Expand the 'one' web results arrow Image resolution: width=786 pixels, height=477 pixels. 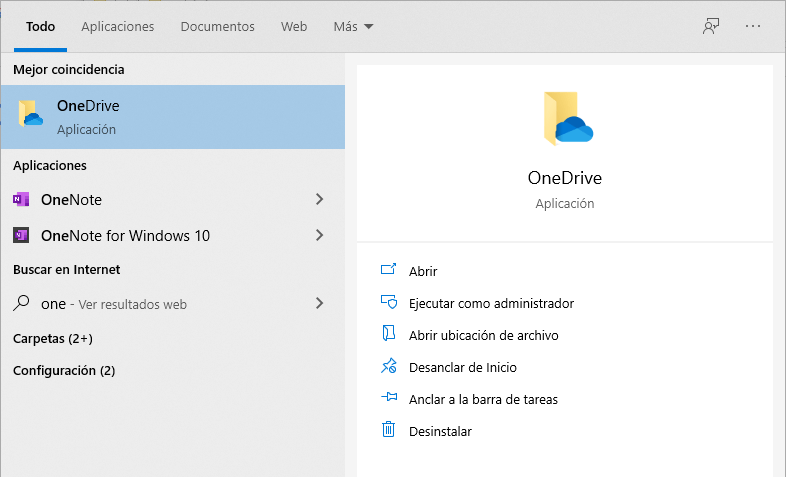pos(319,304)
